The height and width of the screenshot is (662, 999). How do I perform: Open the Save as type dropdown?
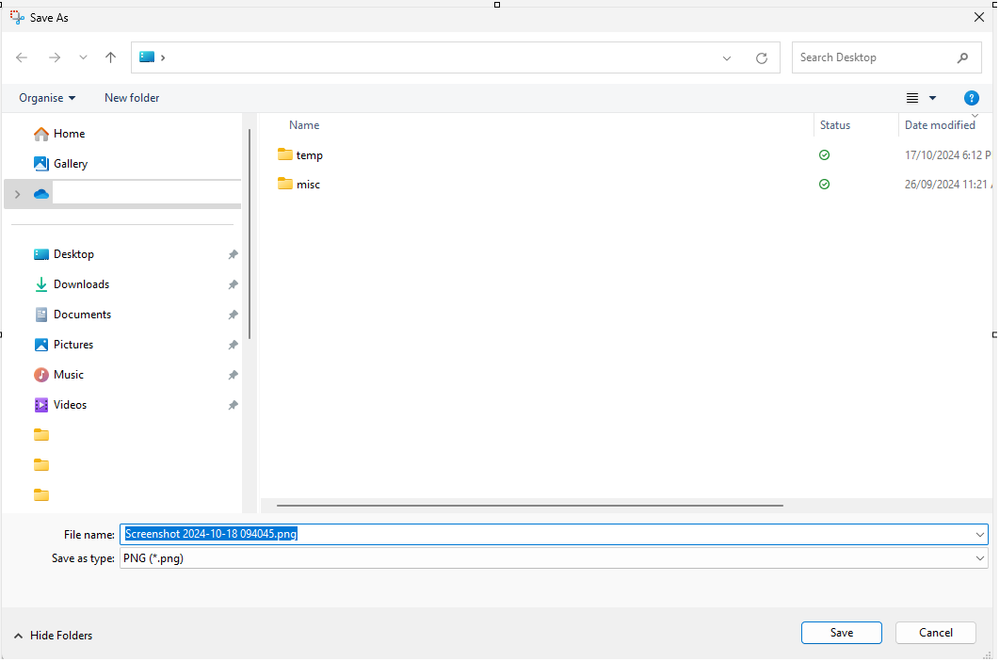click(x=554, y=558)
